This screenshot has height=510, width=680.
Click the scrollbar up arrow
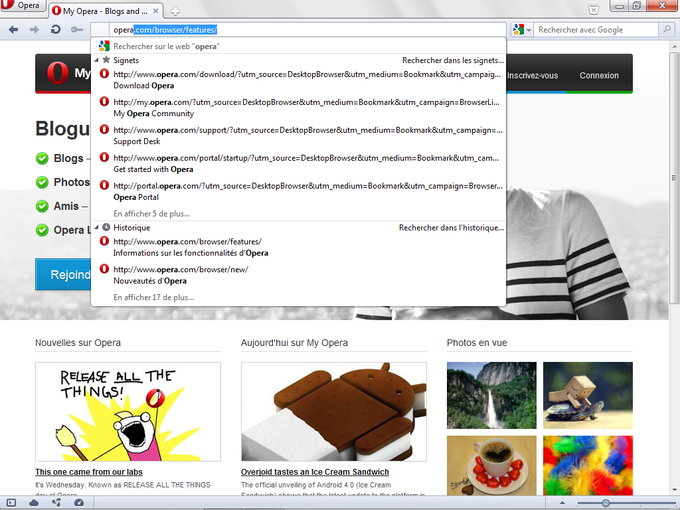coord(674,46)
